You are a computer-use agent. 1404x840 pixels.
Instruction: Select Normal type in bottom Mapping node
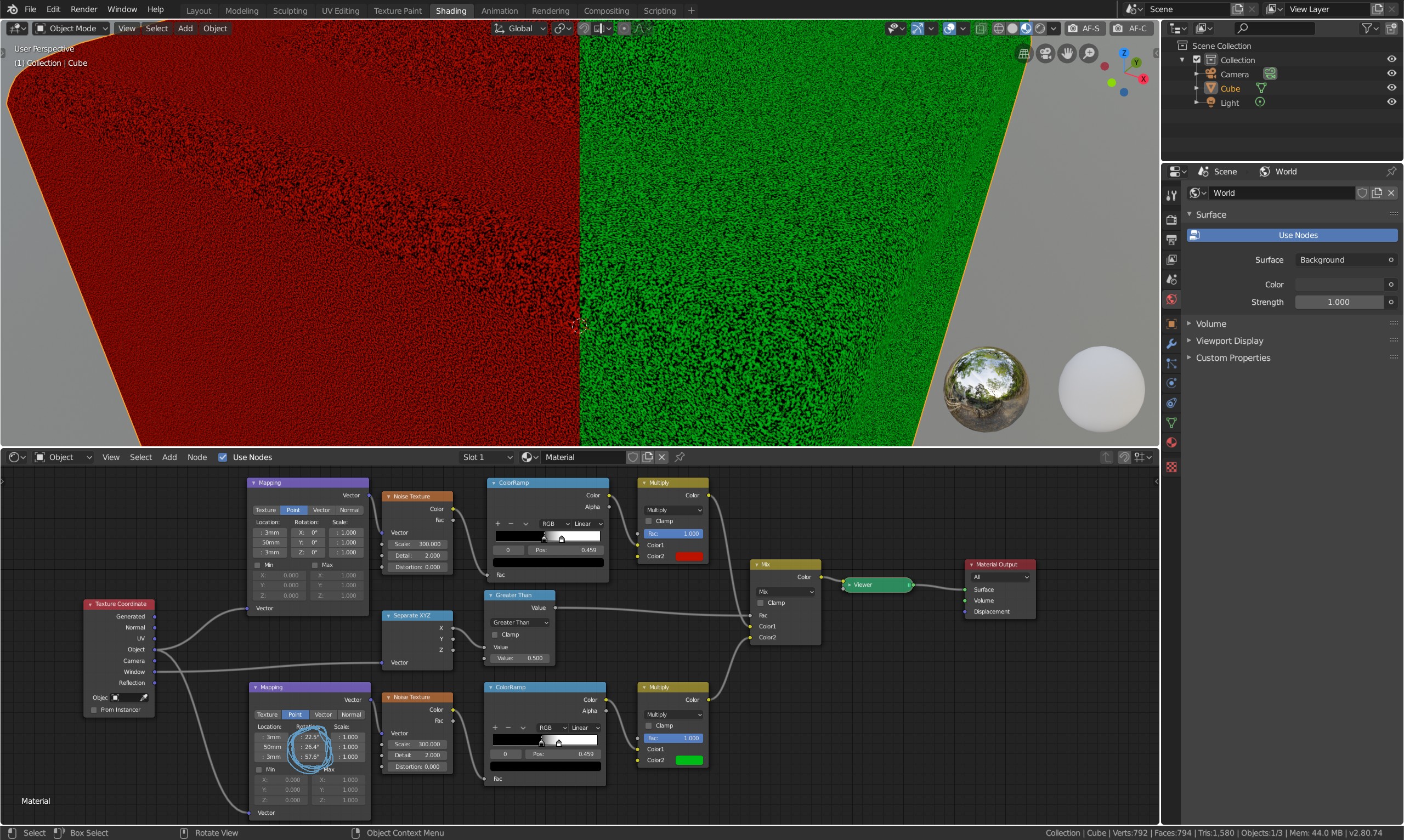tap(351, 714)
